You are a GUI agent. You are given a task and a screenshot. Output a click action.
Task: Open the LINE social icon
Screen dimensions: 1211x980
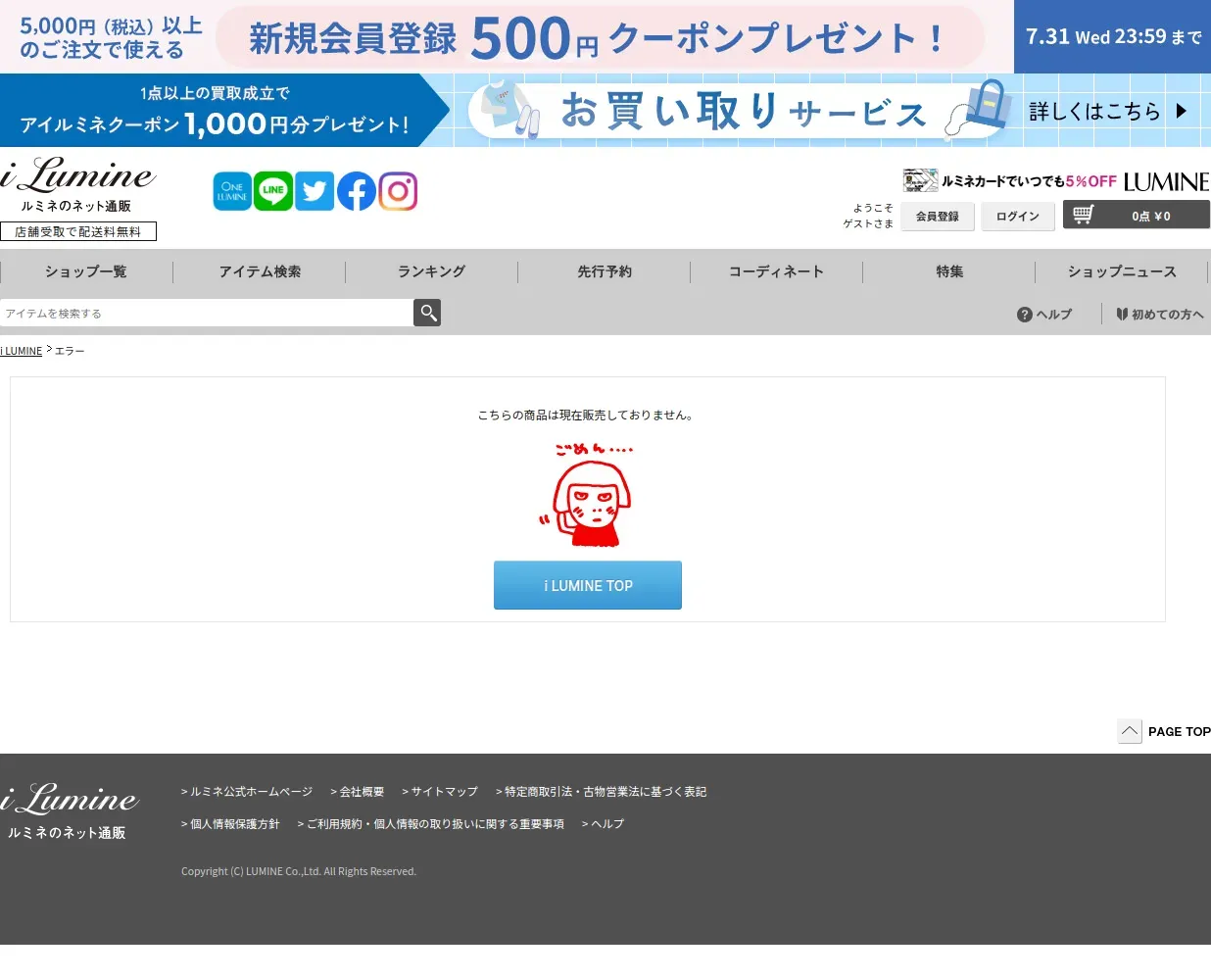pyautogui.click(x=273, y=191)
